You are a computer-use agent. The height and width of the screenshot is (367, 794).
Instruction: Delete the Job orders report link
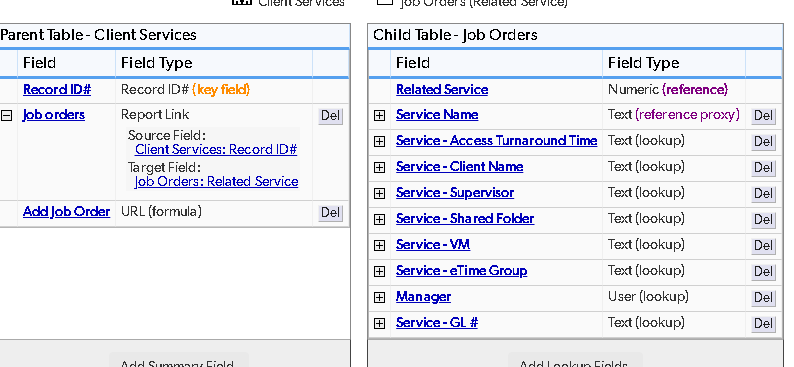coord(331,116)
